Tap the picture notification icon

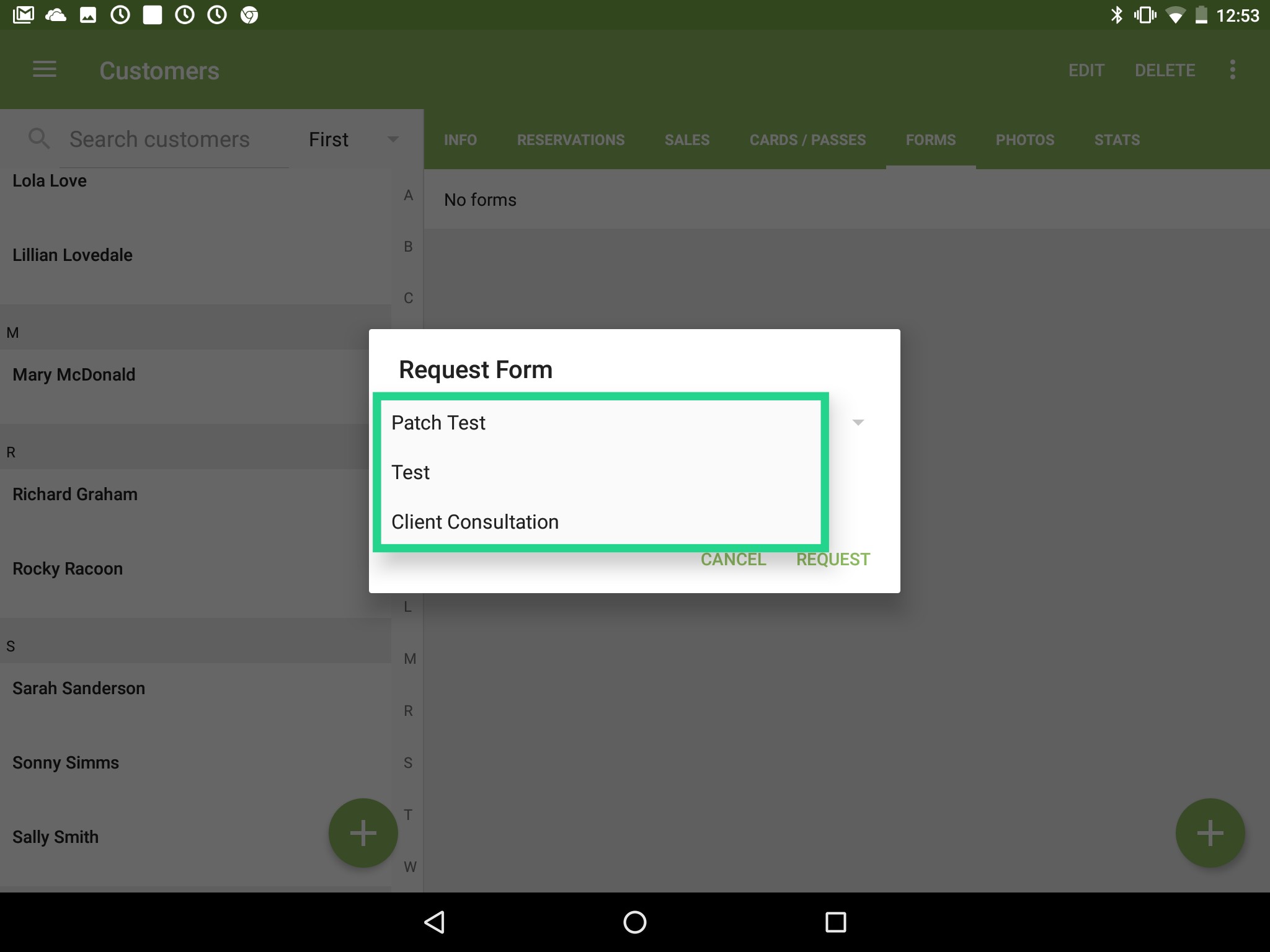pyautogui.click(x=88, y=15)
